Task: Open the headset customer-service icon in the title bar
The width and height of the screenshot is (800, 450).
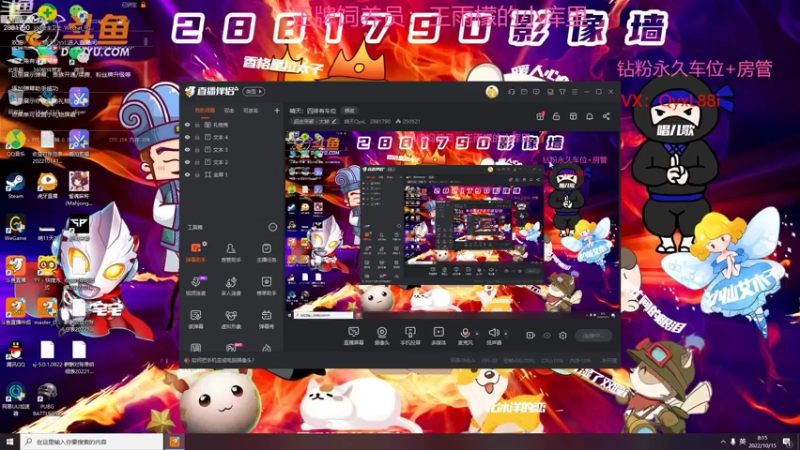Action: pyautogui.click(x=511, y=92)
